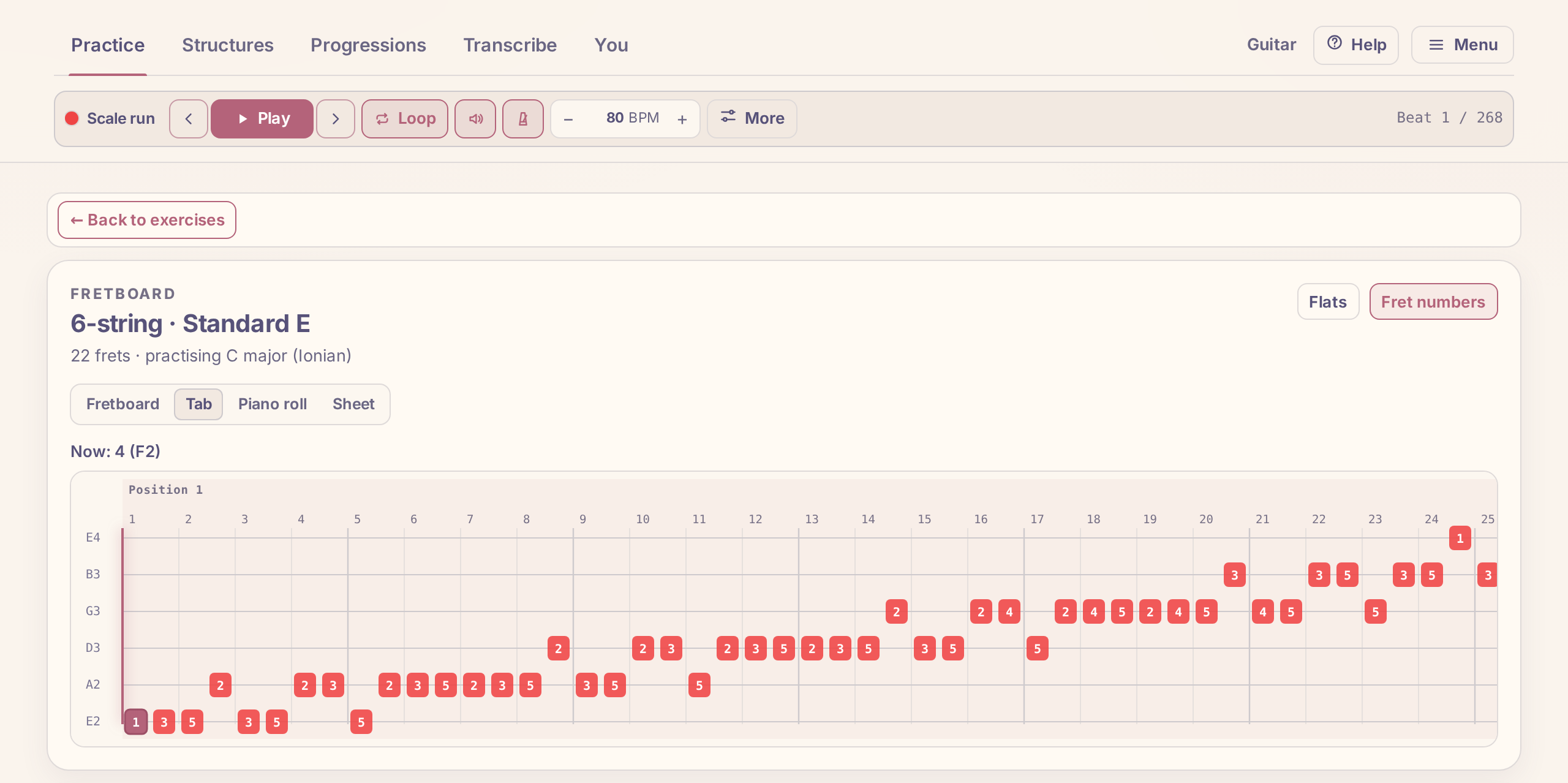Click the 6-string Standard E heading
The height and width of the screenshot is (783, 1568).
coord(190,323)
